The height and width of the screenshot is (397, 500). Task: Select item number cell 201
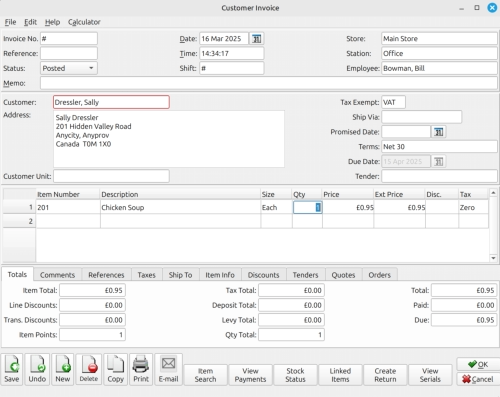pos(68,207)
